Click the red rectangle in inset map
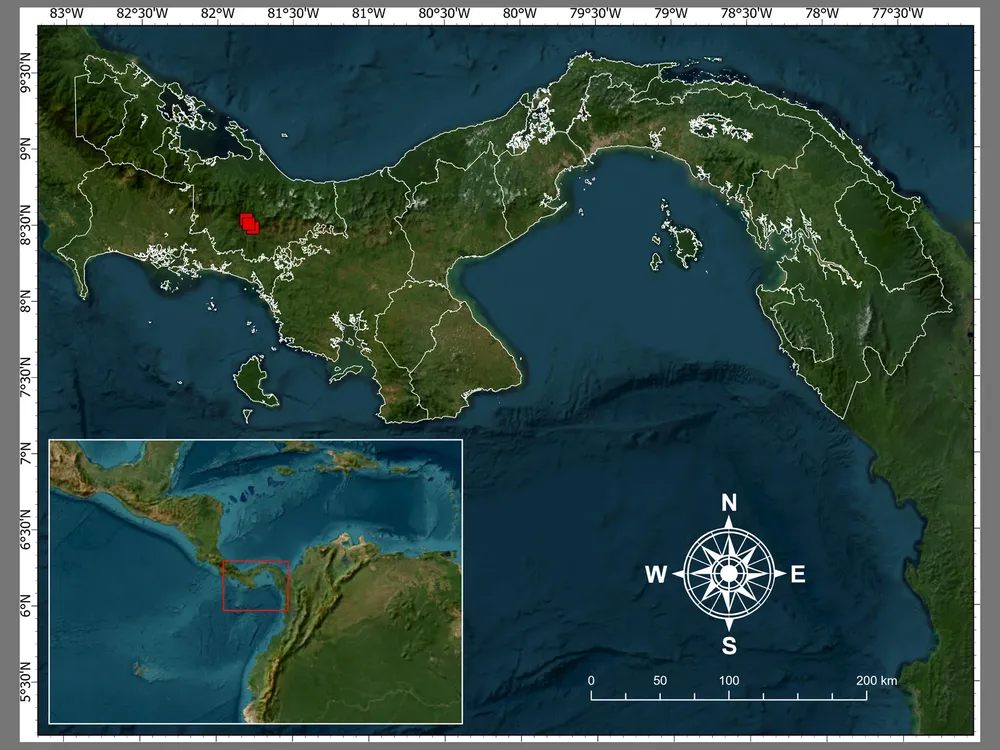This screenshot has width=1000, height=750. tap(255, 585)
